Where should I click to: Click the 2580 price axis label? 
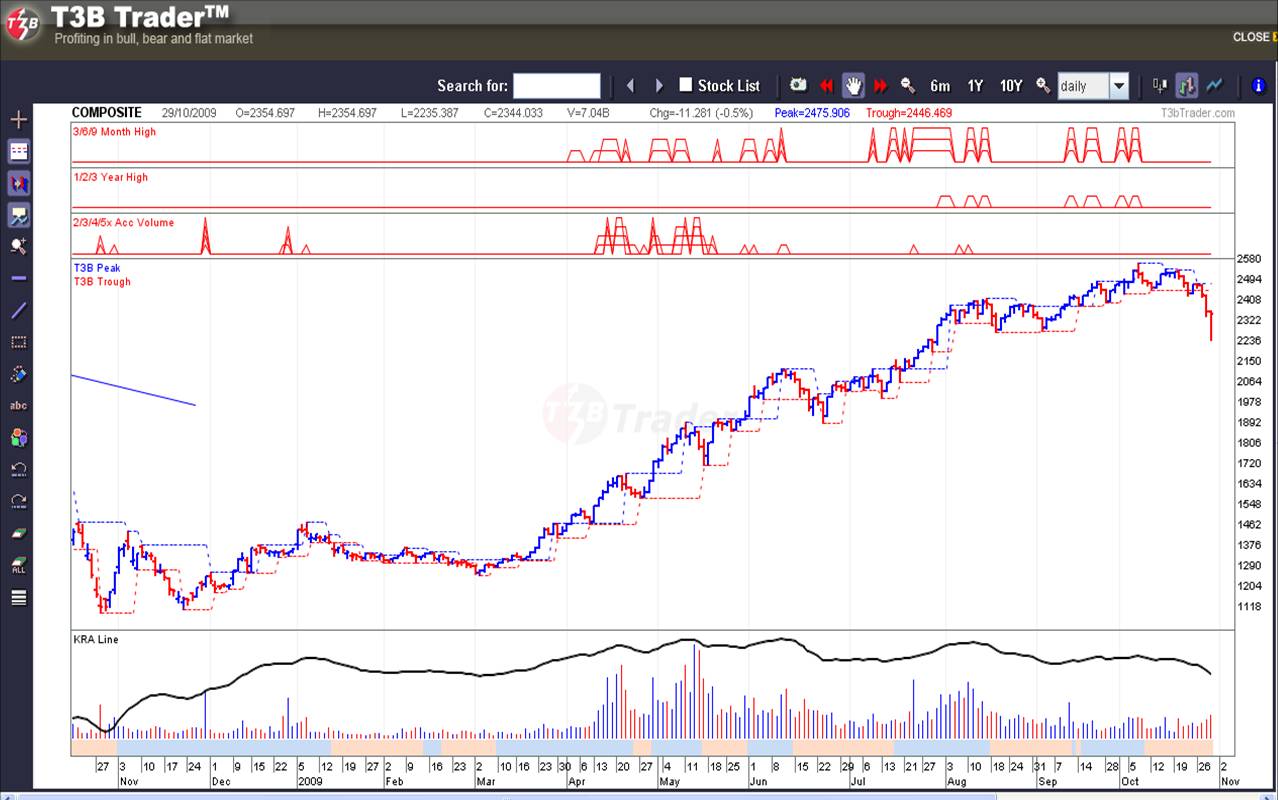click(1249, 259)
